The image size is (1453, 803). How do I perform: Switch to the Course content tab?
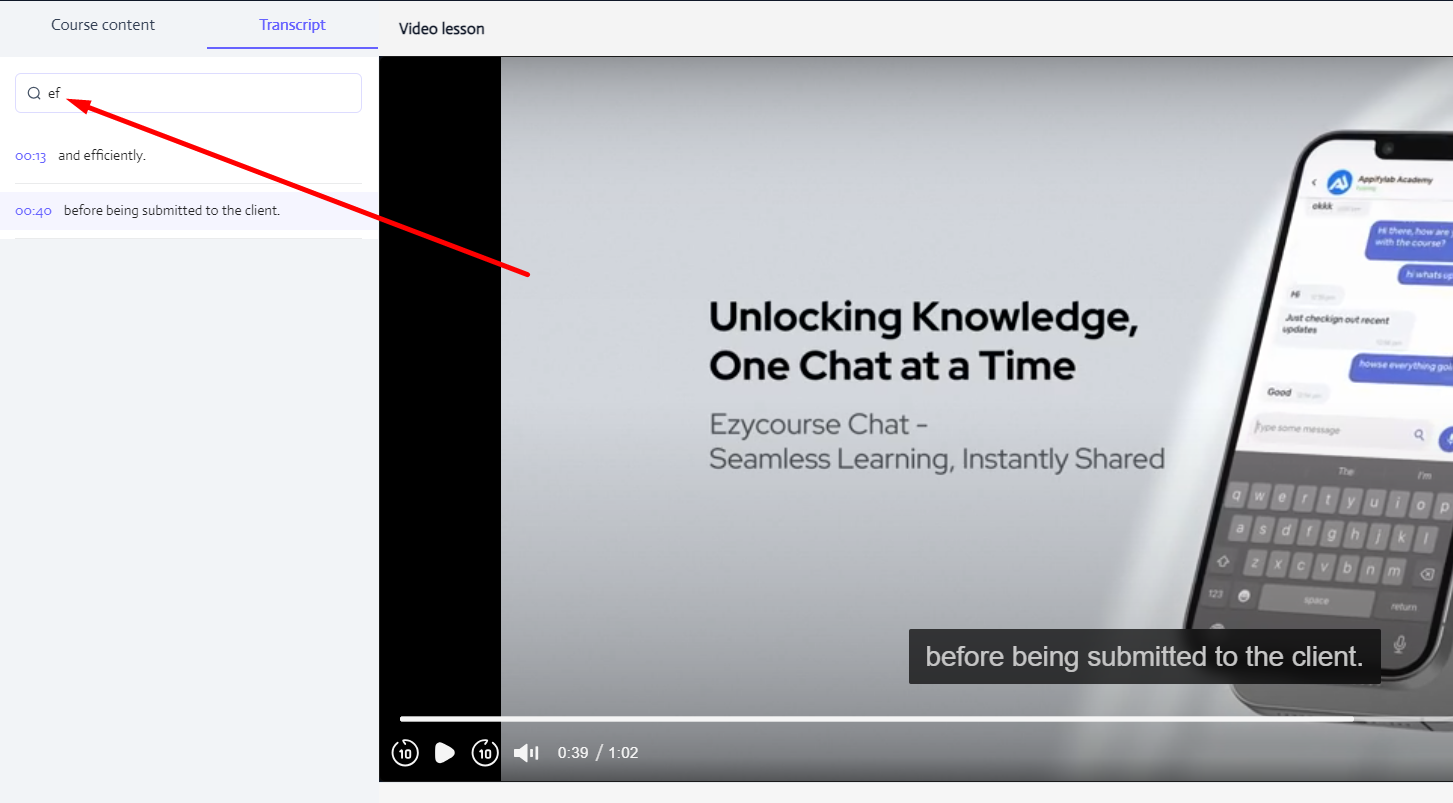click(x=103, y=25)
